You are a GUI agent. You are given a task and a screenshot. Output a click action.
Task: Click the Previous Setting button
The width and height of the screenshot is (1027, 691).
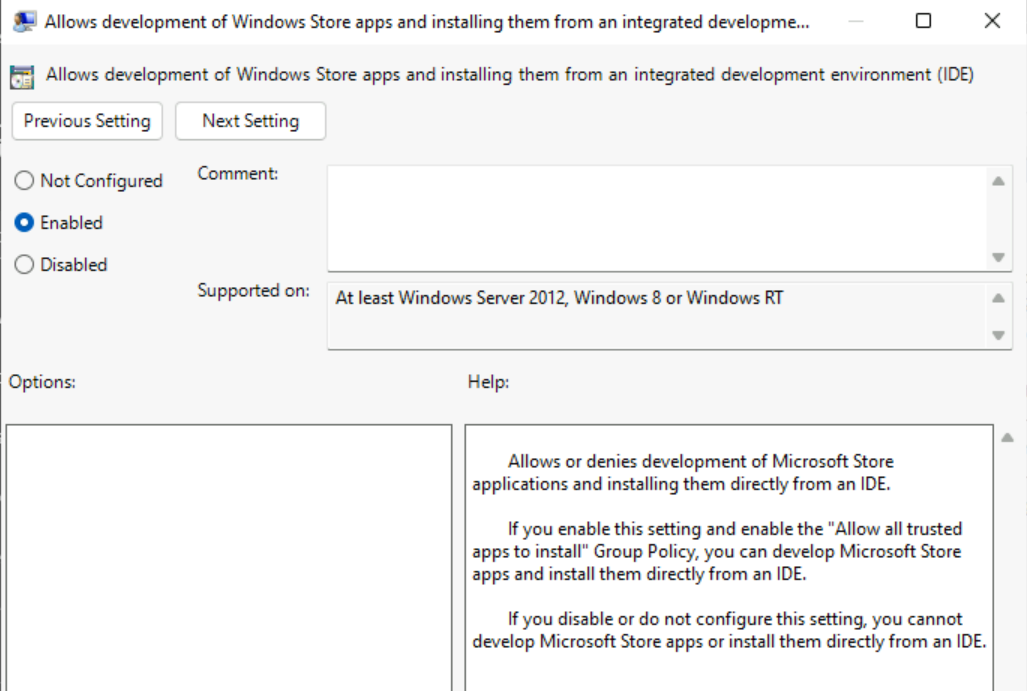[x=87, y=121]
